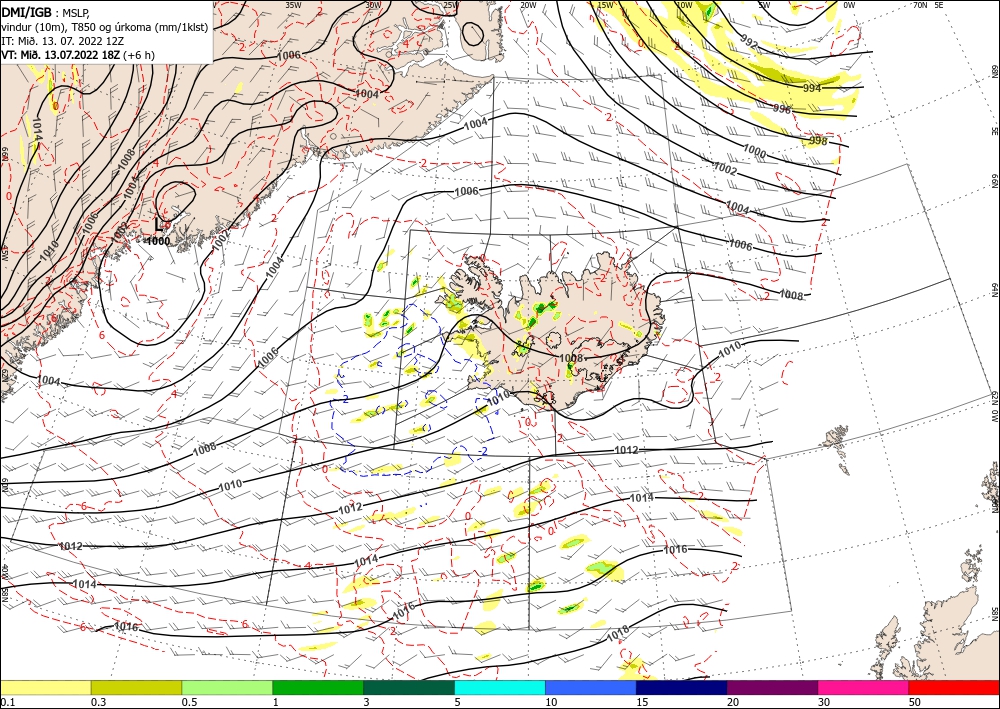The height and width of the screenshot is (709, 1000).
Task: Click the '35W' longitude label
Action: 293,5
